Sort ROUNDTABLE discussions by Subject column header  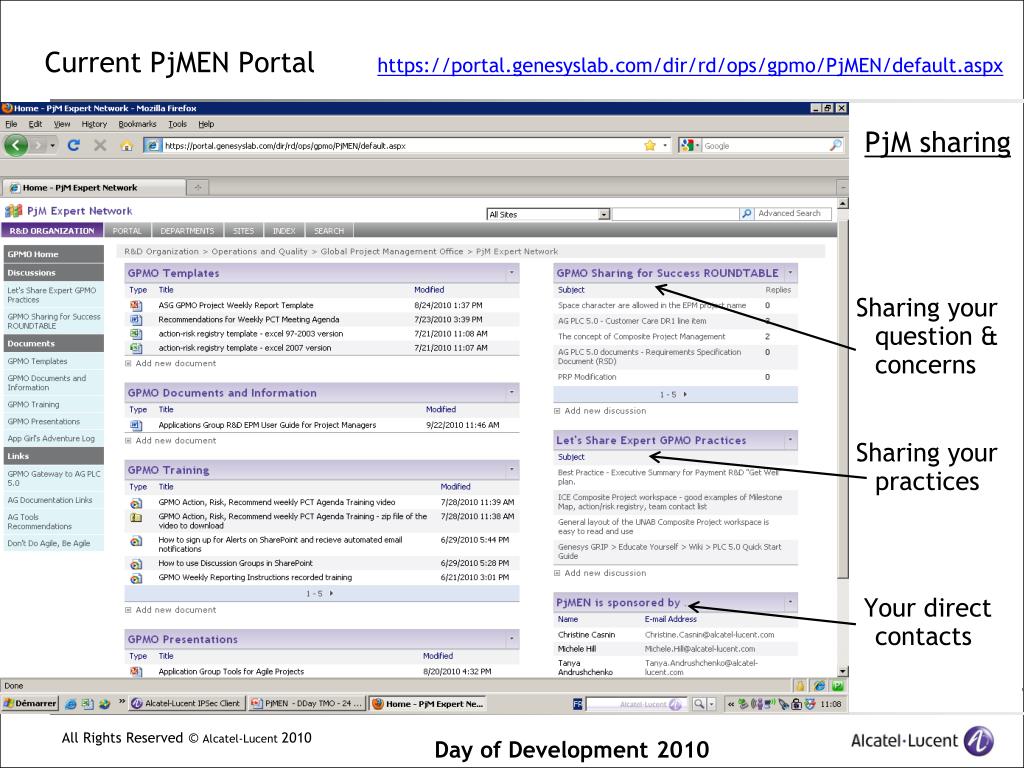571,290
